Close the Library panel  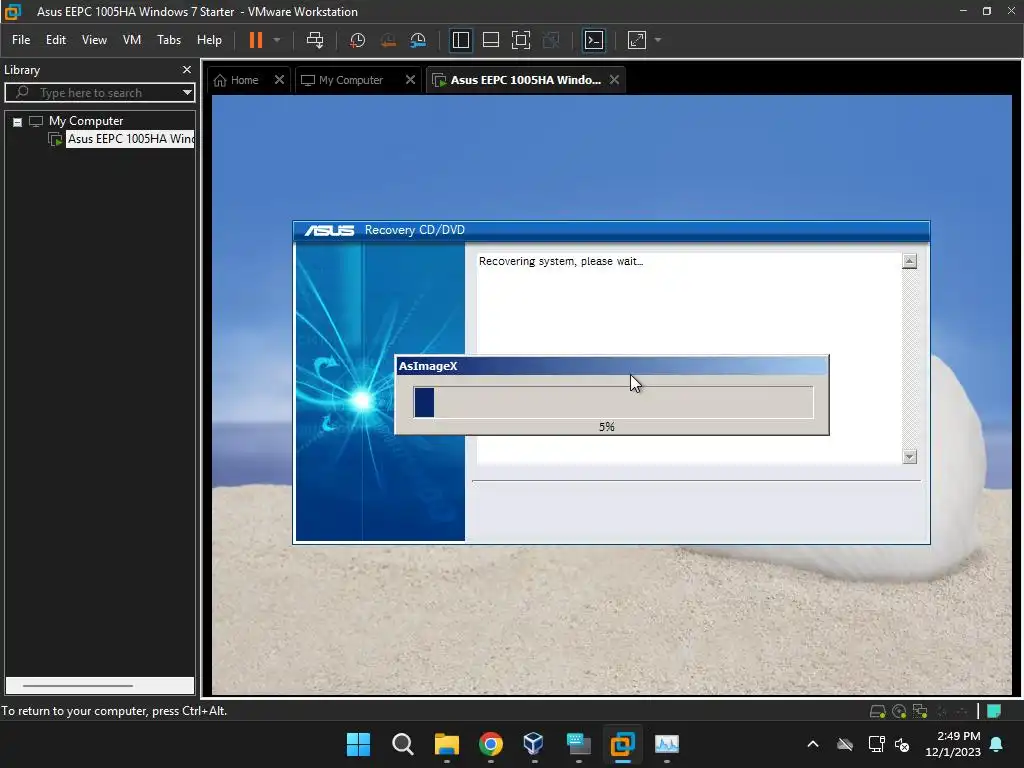pos(187,69)
